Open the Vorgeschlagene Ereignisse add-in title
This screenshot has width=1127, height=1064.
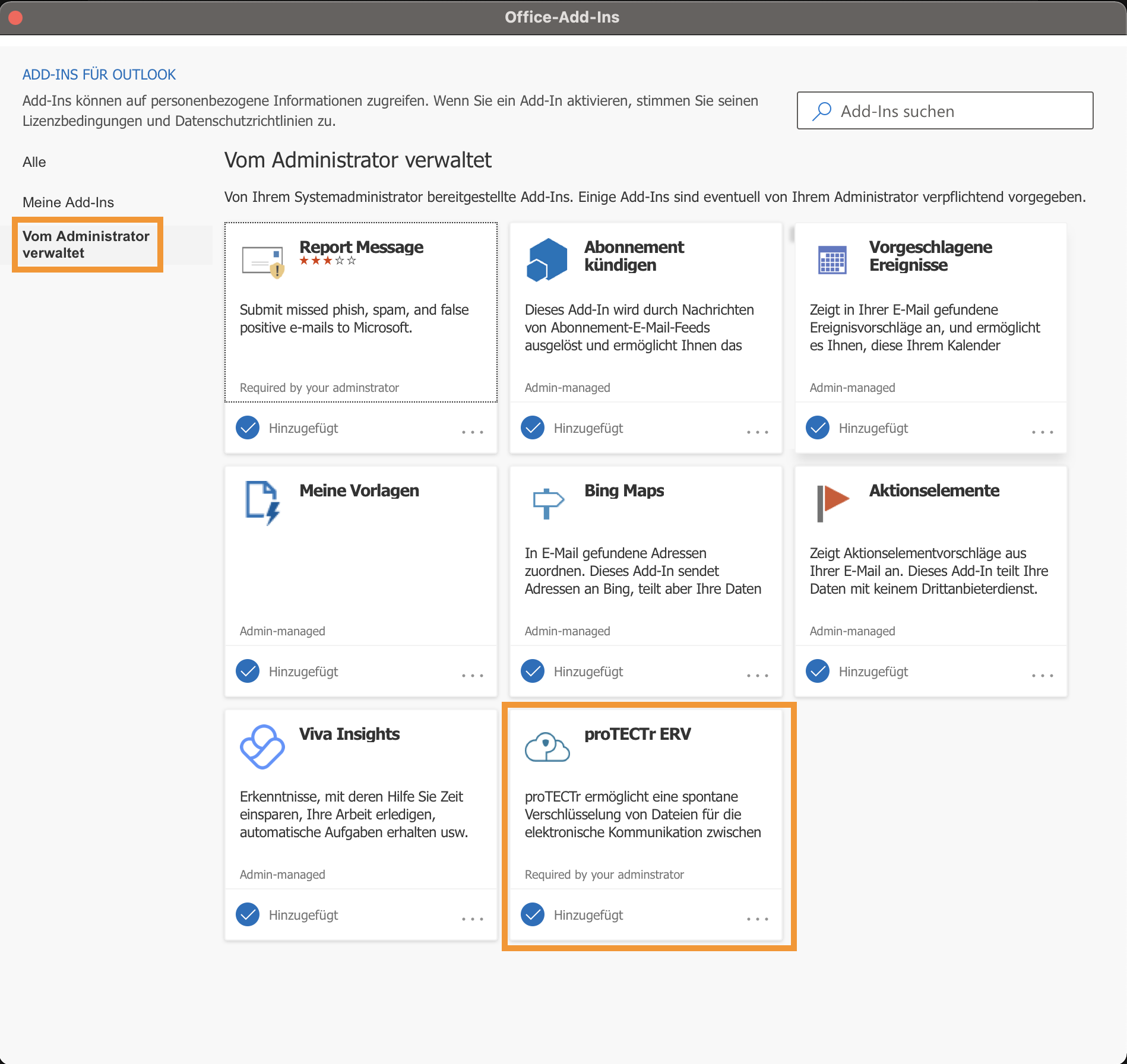click(x=930, y=256)
